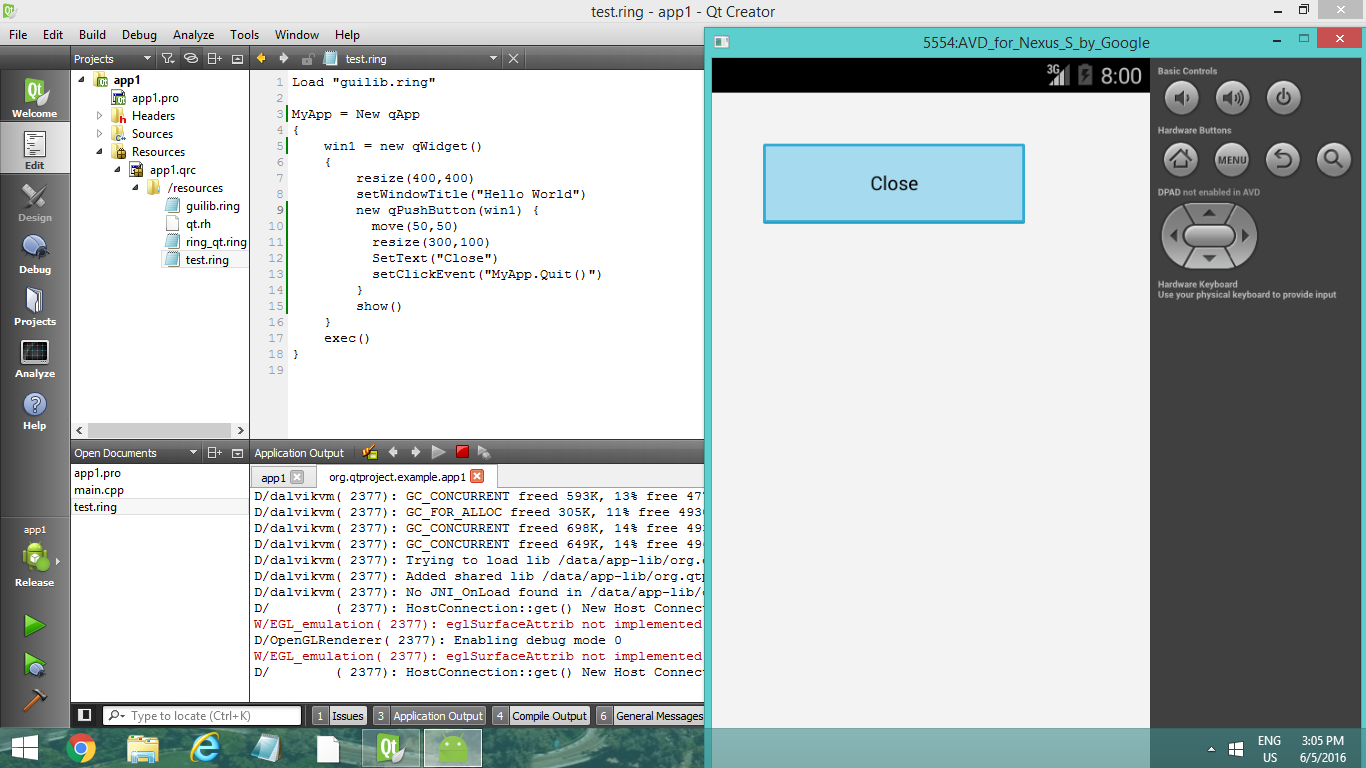Image resolution: width=1366 pixels, height=768 pixels.
Task: Stop the running application with red square
Action: click(462, 453)
